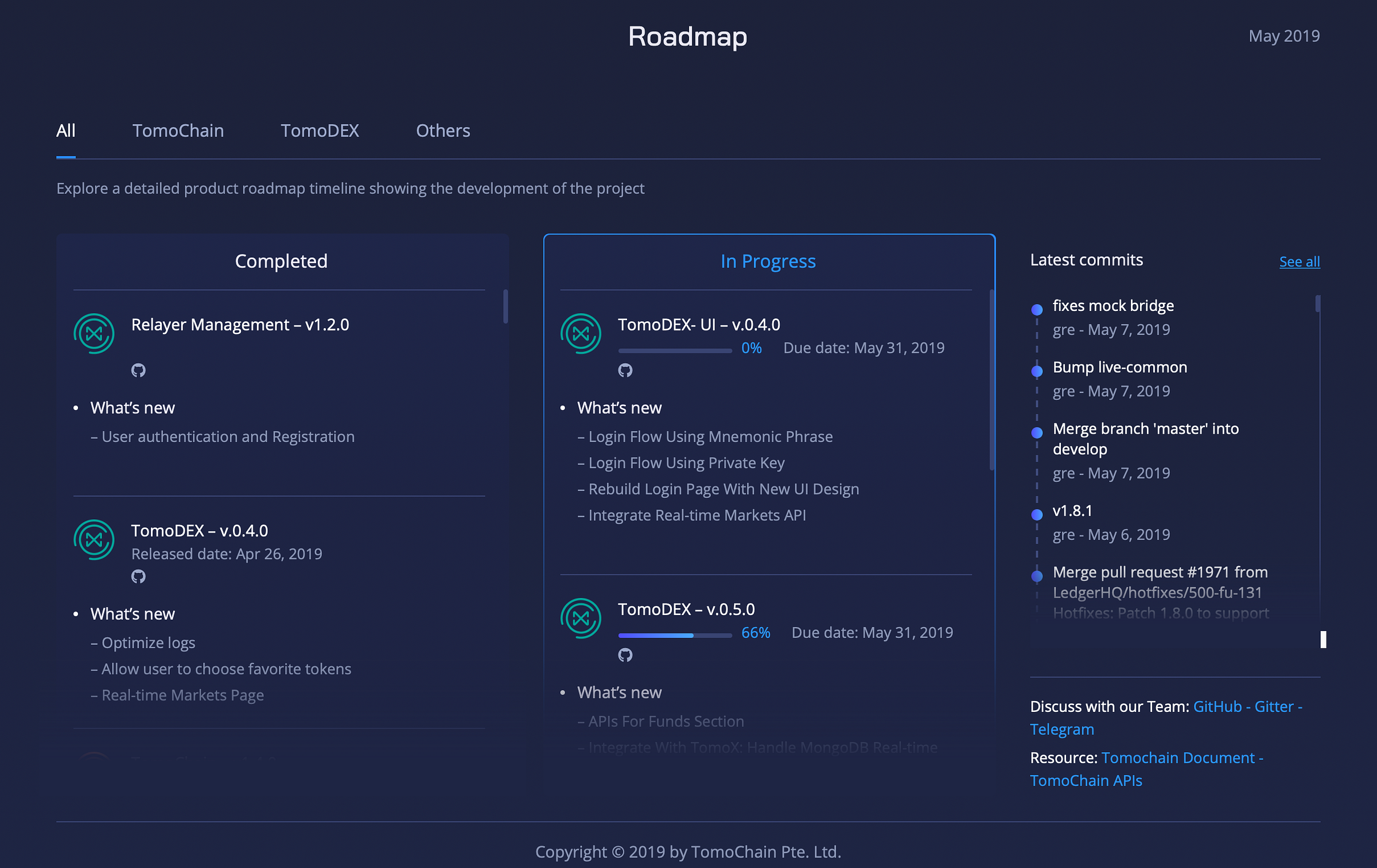Open GitHub icon under TomoDEX v.0.4.0 completed

(x=138, y=576)
